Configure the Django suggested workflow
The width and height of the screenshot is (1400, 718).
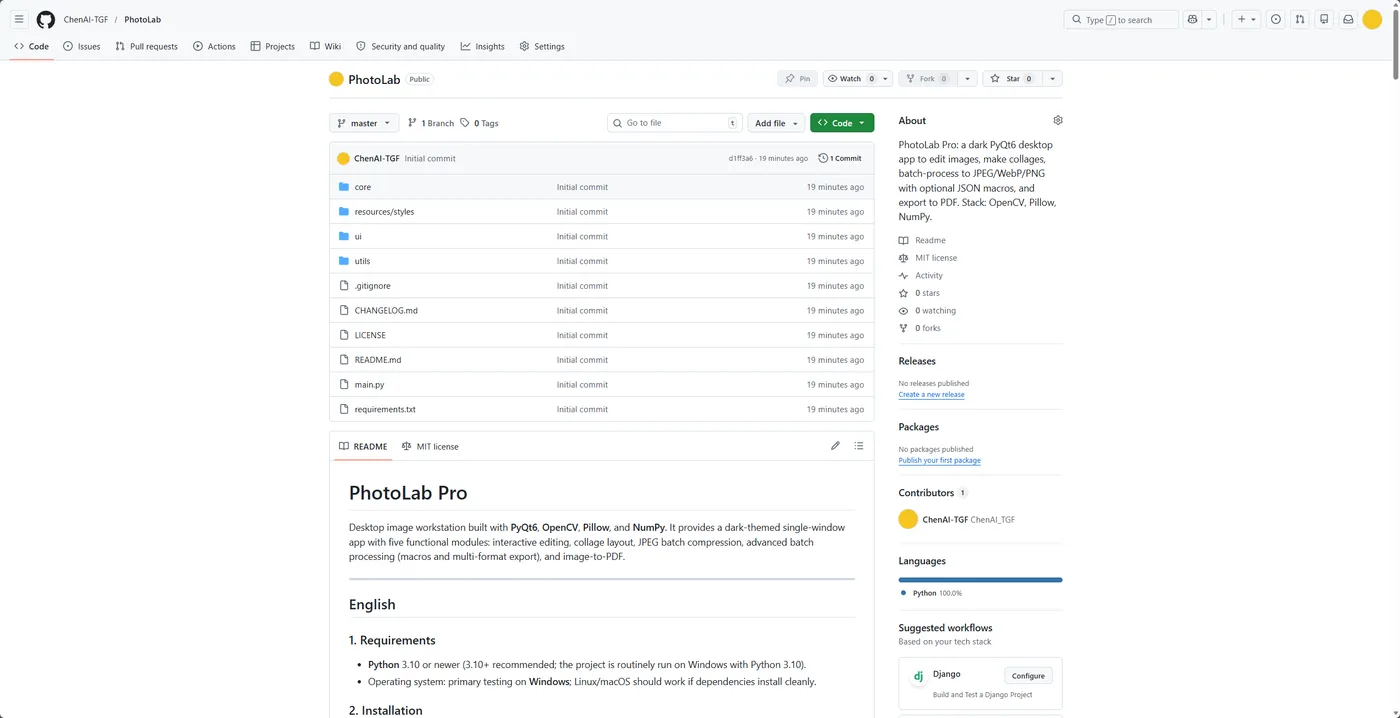coord(1028,675)
